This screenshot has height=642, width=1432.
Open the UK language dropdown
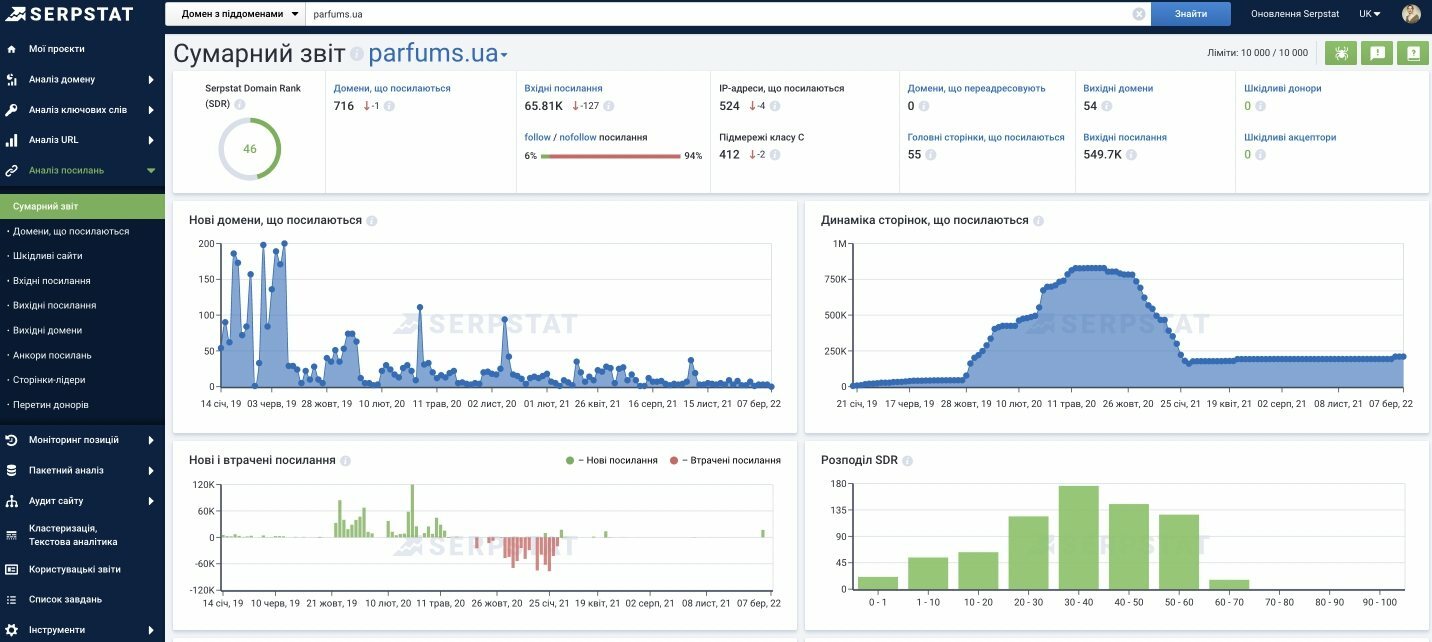tap(1369, 14)
